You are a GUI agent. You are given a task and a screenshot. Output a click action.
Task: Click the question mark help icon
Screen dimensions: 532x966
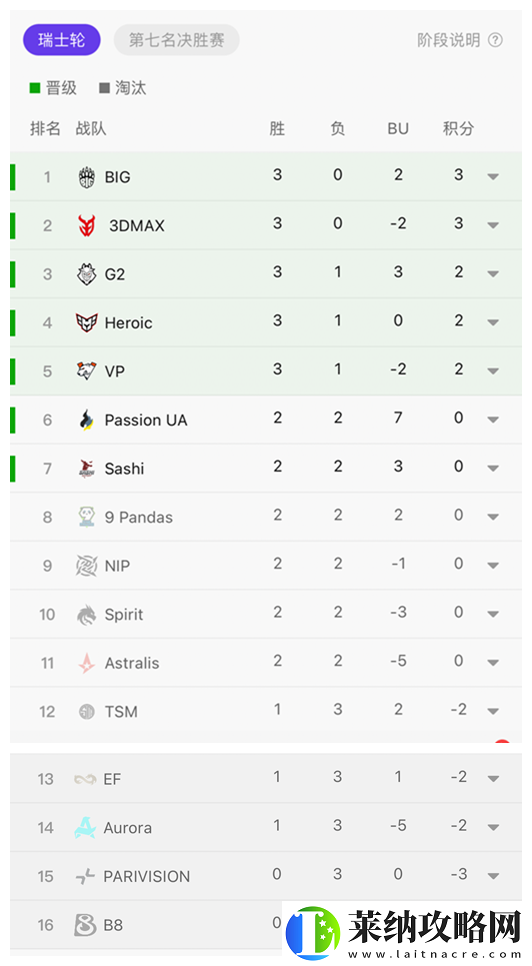[x=495, y=40]
